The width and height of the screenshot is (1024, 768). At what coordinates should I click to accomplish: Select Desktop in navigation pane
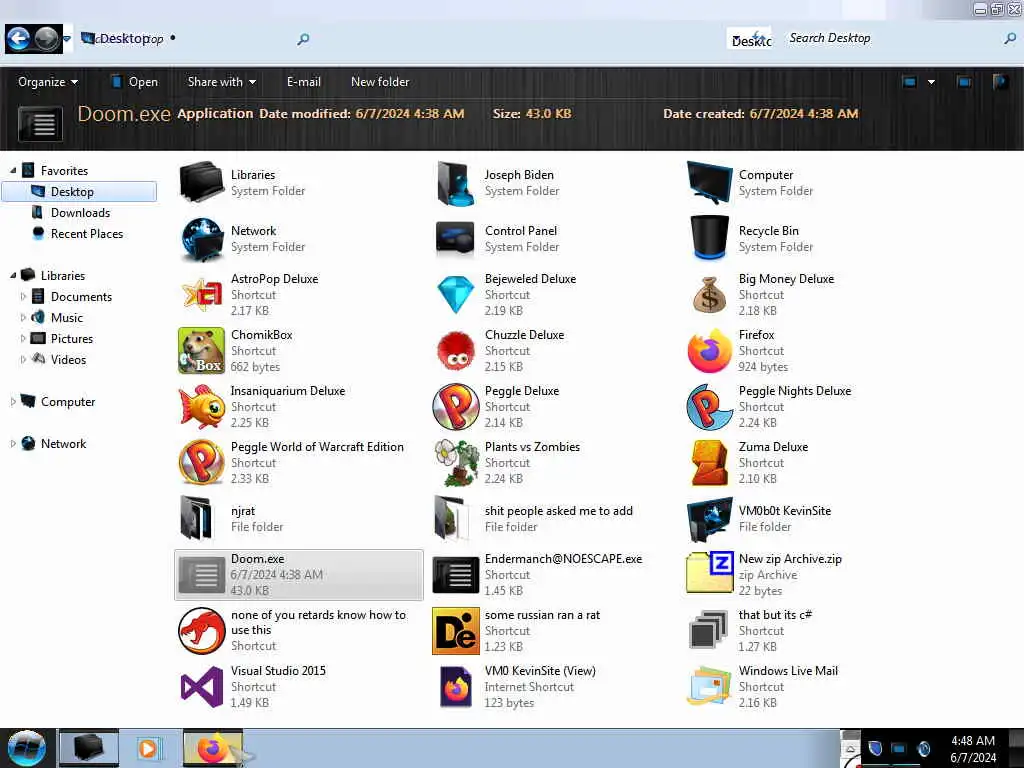[79, 192]
